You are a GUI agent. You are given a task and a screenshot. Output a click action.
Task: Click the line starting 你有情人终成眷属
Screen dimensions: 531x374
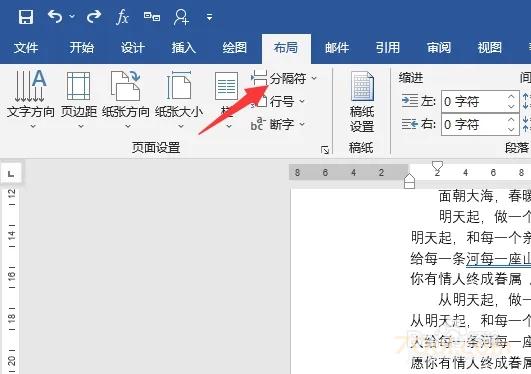[470, 280]
